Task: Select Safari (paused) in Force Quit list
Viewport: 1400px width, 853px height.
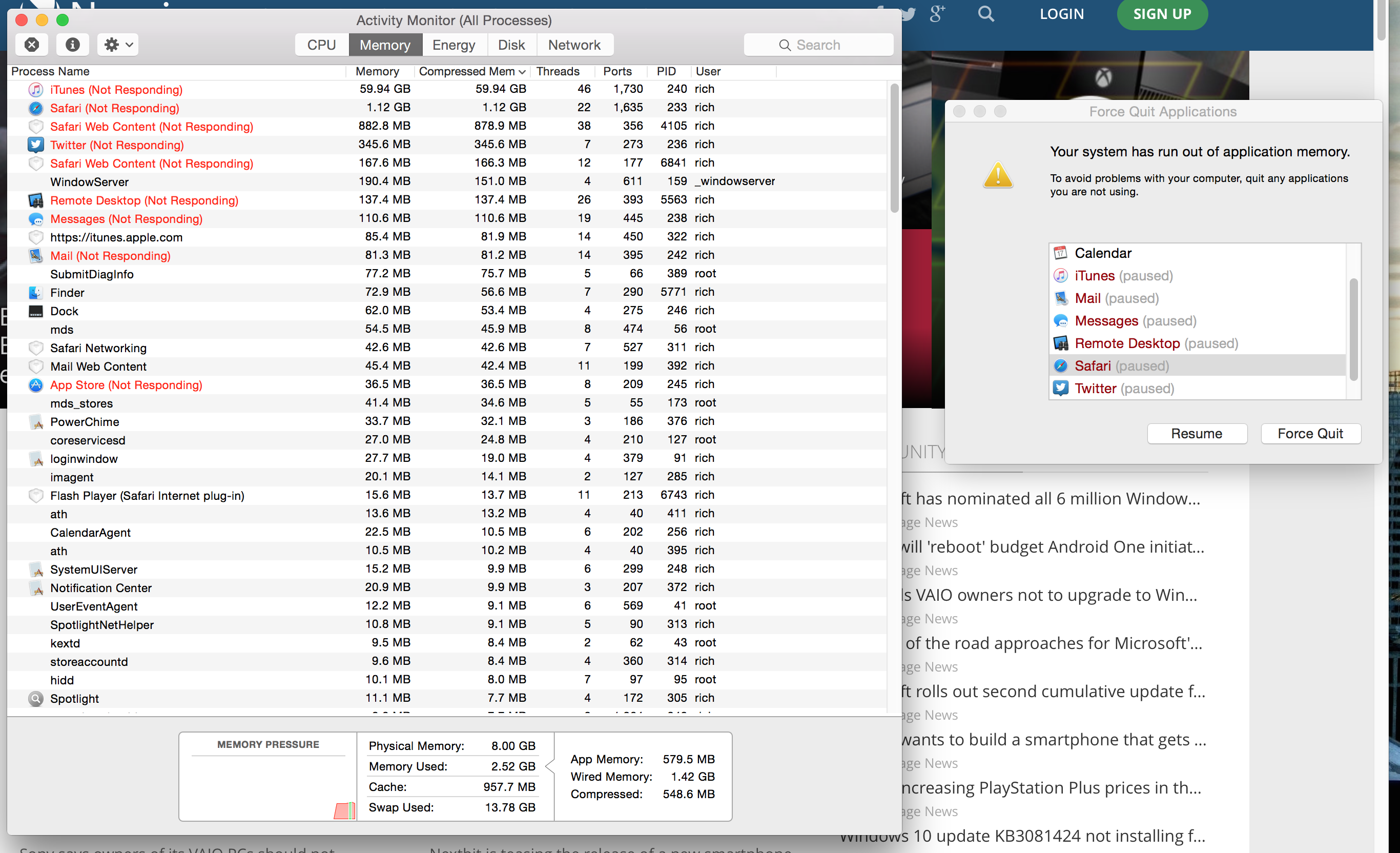Action: click(x=1197, y=365)
